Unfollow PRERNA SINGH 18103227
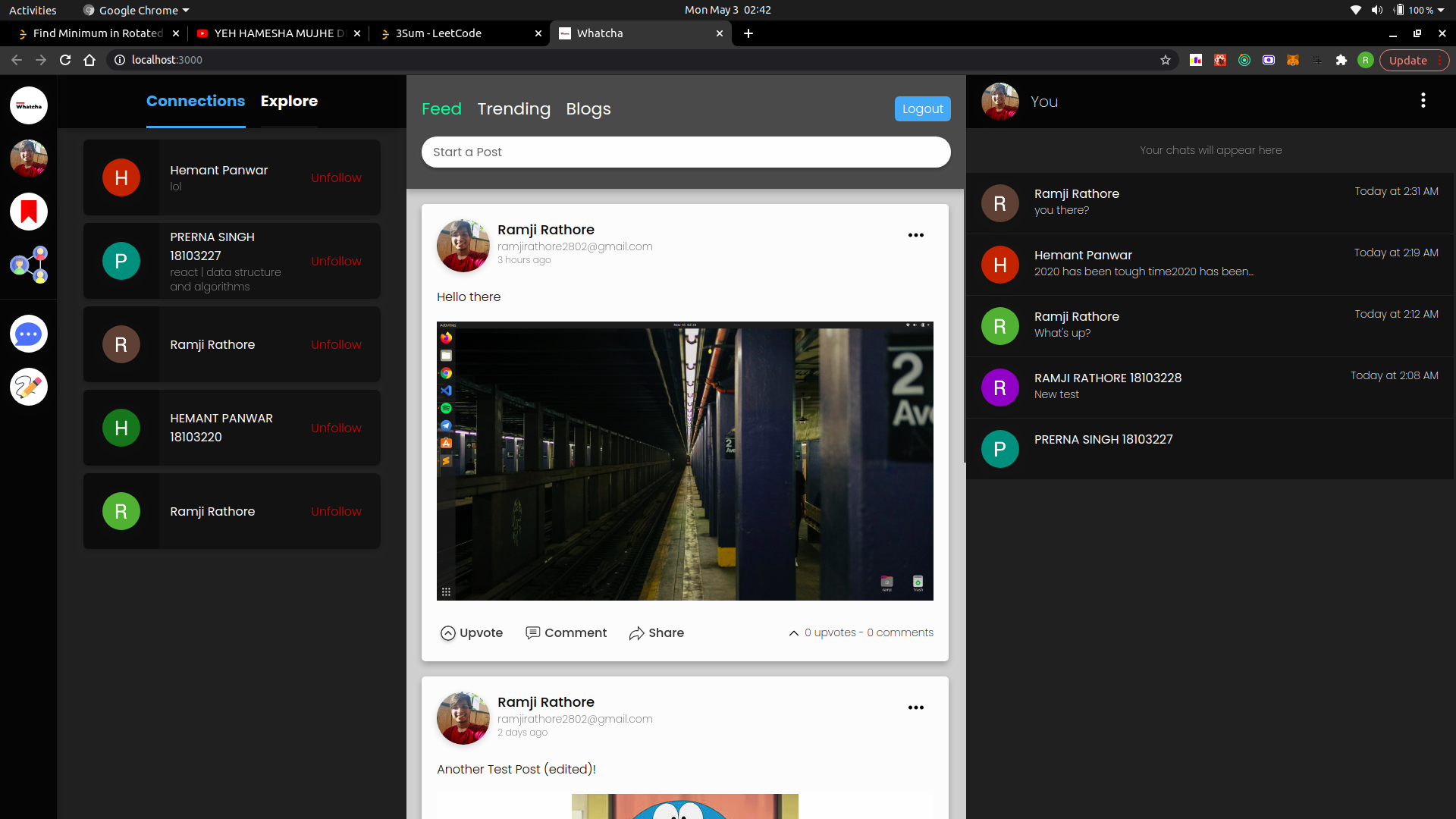 tap(336, 261)
